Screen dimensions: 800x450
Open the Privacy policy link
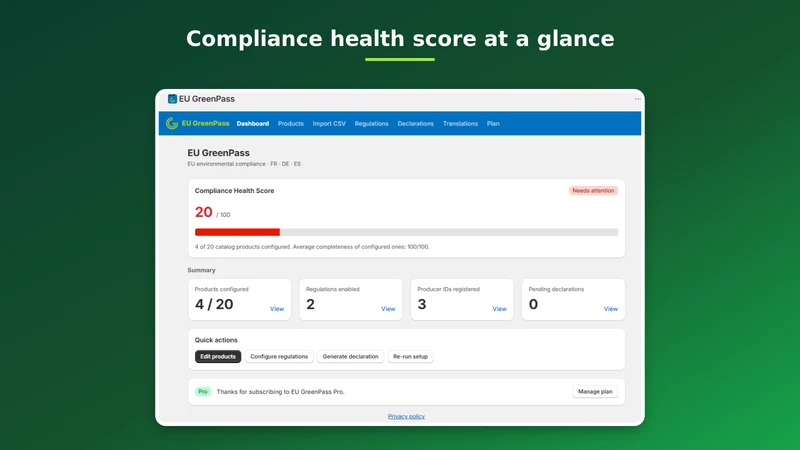pos(406,416)
